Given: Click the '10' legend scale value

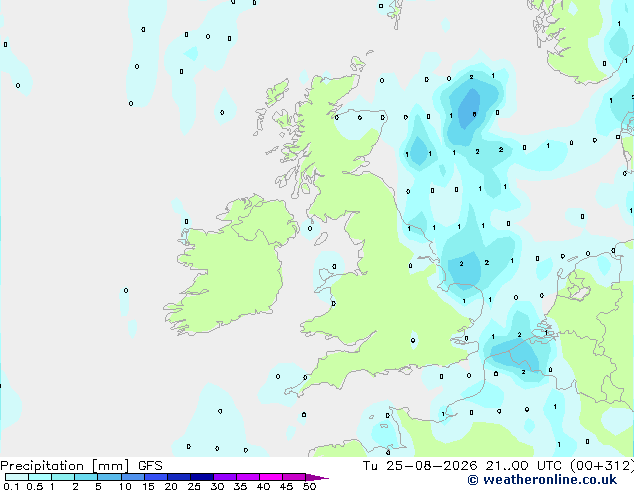Looking at the screenshot, I should (x=125, y=486).
